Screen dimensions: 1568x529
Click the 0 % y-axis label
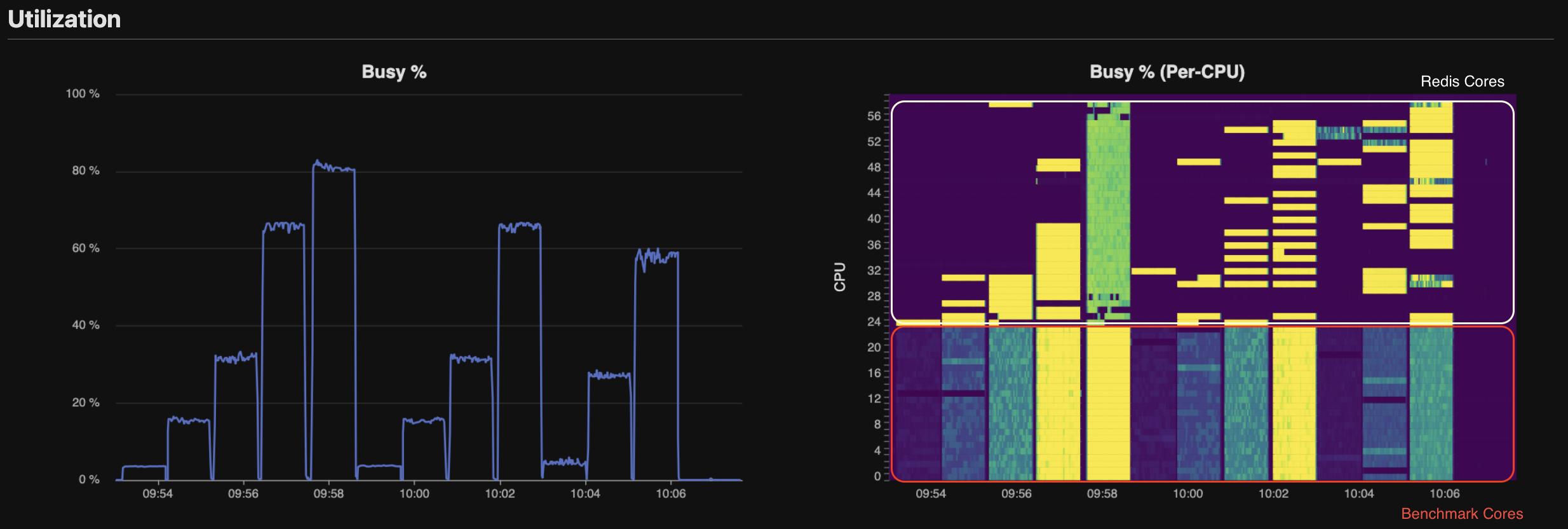coord(88,479)
